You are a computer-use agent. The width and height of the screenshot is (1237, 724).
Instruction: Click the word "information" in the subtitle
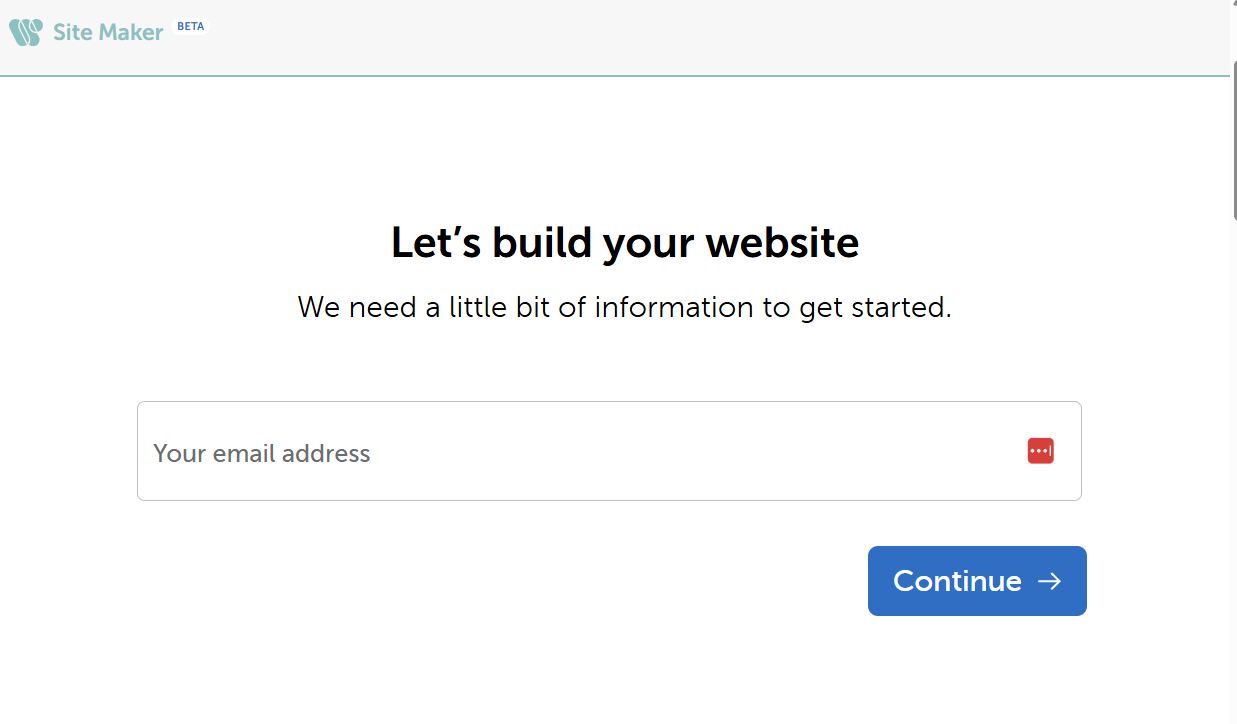[x=674, y=307]
